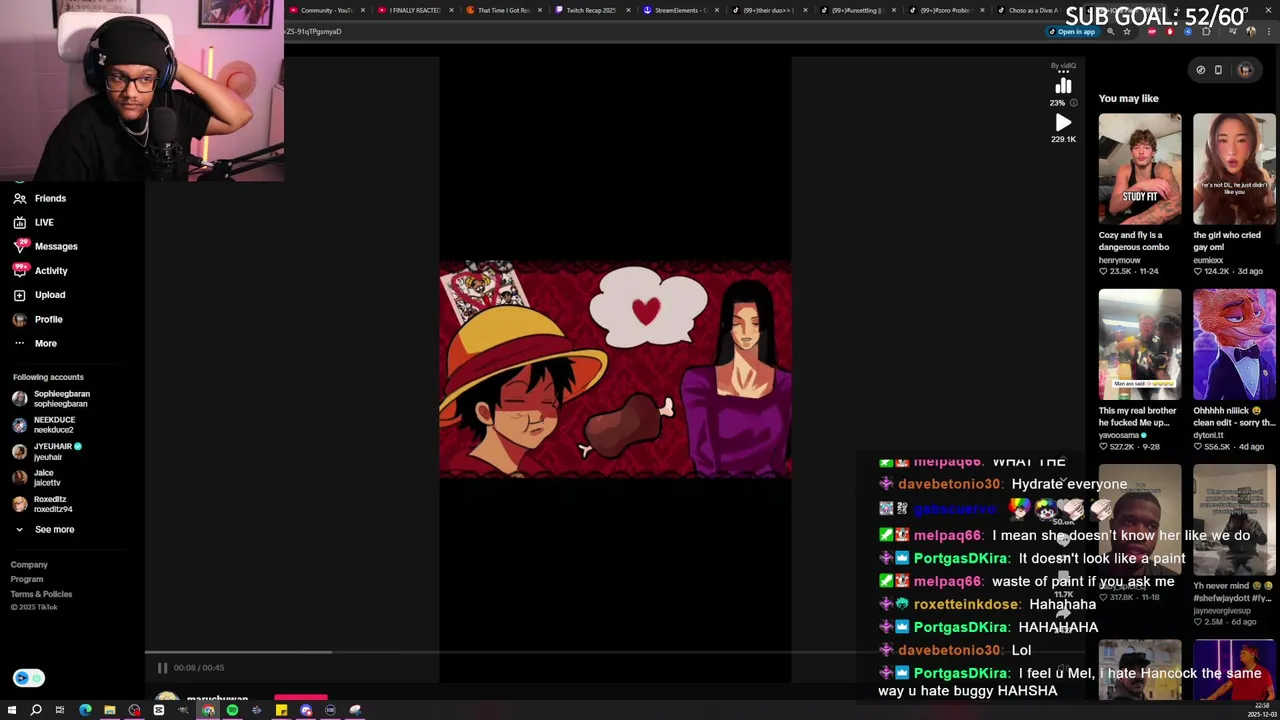Screen dimensions: 1280x720
Task: Pause the TikTok video playback
Action: click(x=162, y=668)
